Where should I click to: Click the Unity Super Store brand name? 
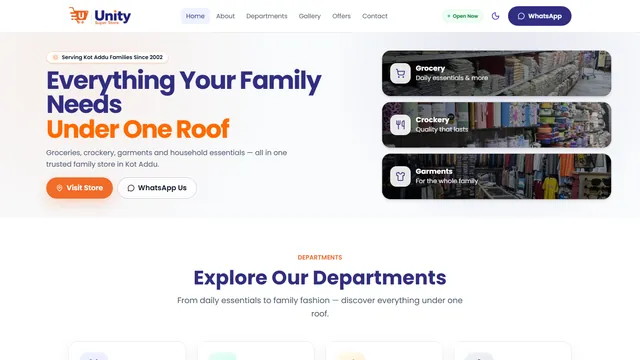tap(113, 16)
